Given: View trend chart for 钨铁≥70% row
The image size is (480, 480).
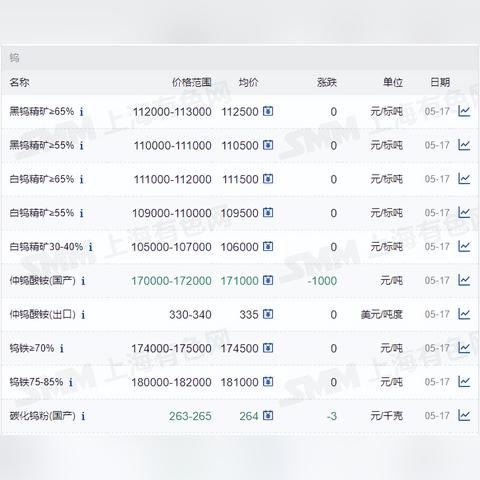Looking at the screenshot, I should (464, 348).
